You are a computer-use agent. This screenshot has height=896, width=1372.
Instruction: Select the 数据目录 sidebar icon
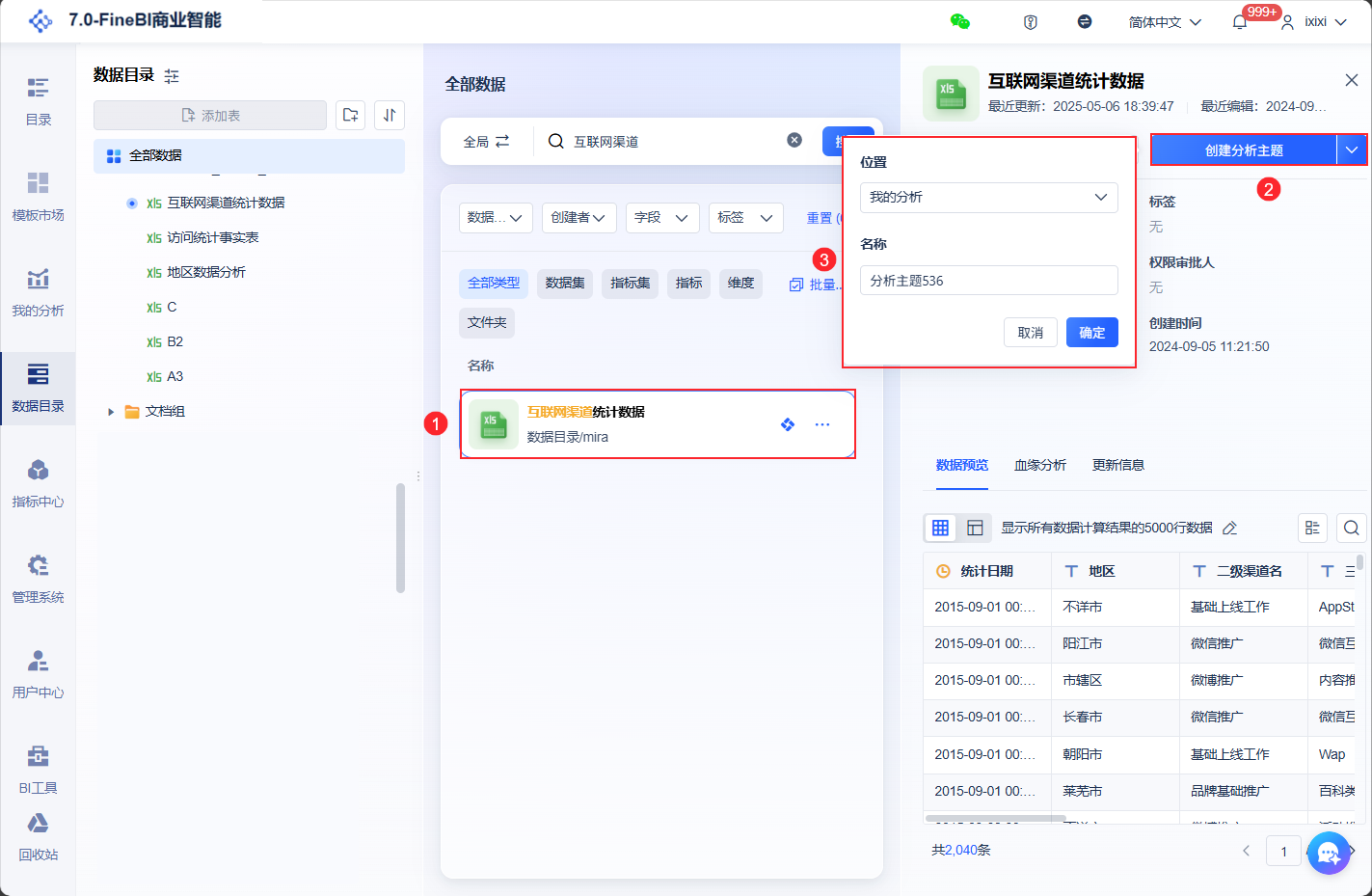[38, 388]
